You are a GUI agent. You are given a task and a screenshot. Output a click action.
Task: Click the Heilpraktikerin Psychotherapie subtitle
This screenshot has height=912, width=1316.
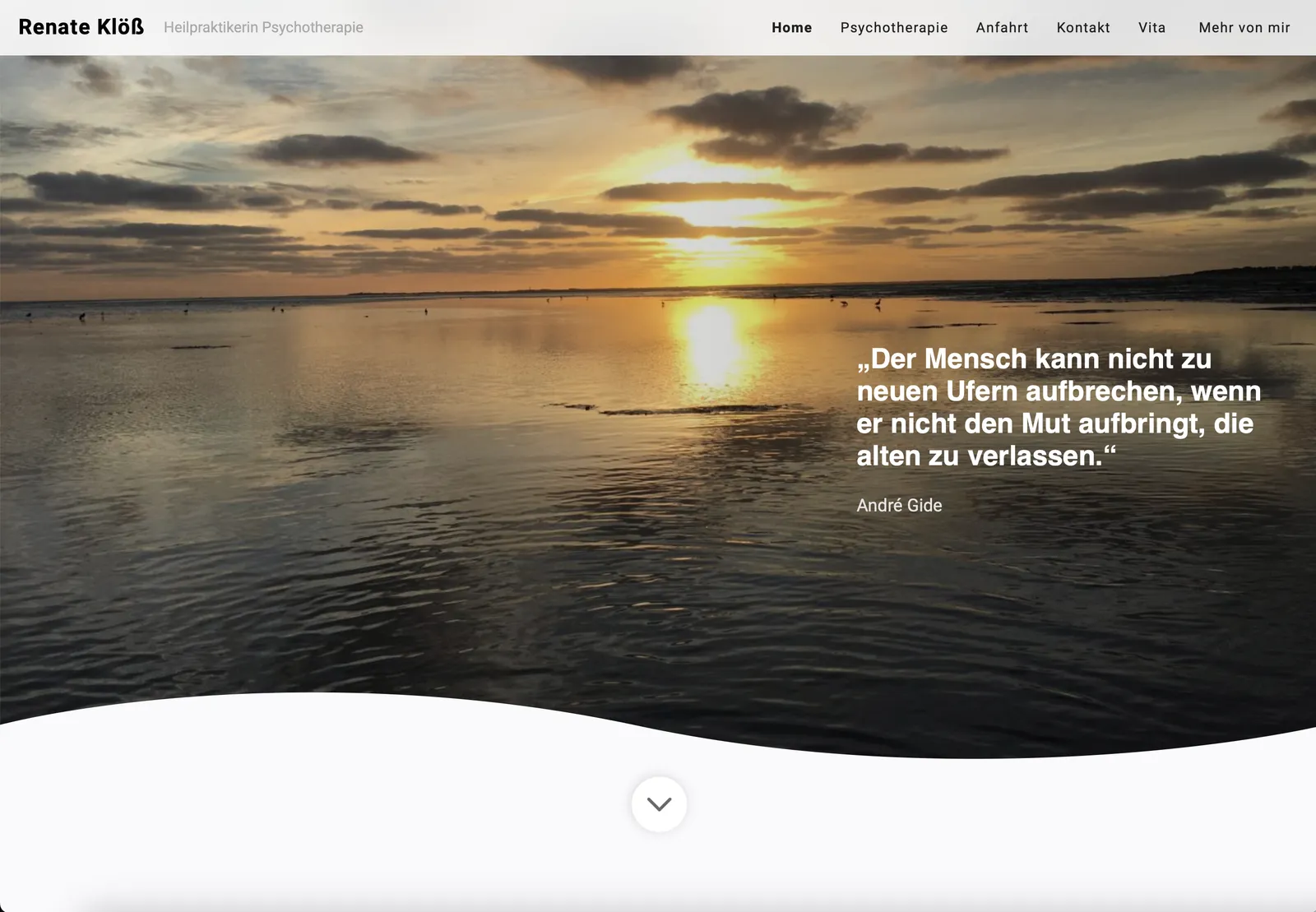click(x=263, y=27)
